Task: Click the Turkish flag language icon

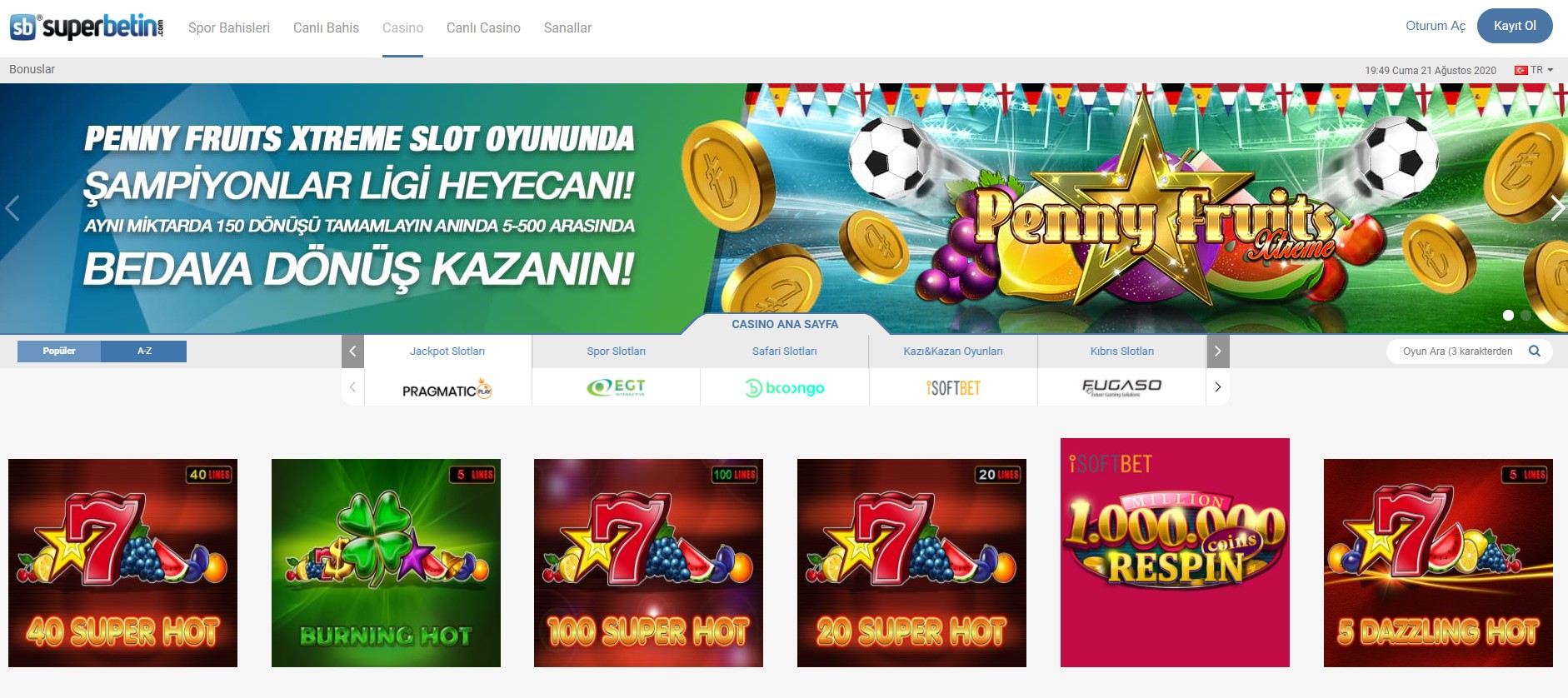Action: point(1521,70)
